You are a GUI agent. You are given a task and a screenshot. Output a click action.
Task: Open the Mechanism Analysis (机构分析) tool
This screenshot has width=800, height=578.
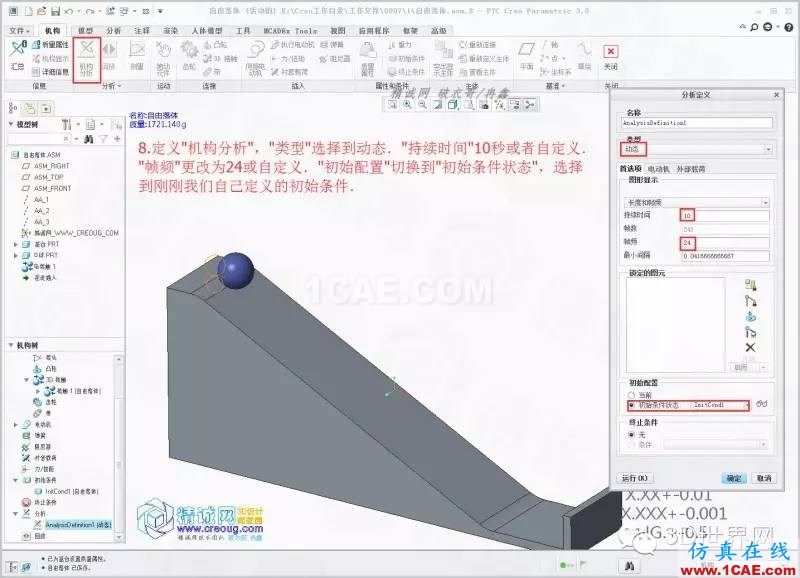(87, 59)
